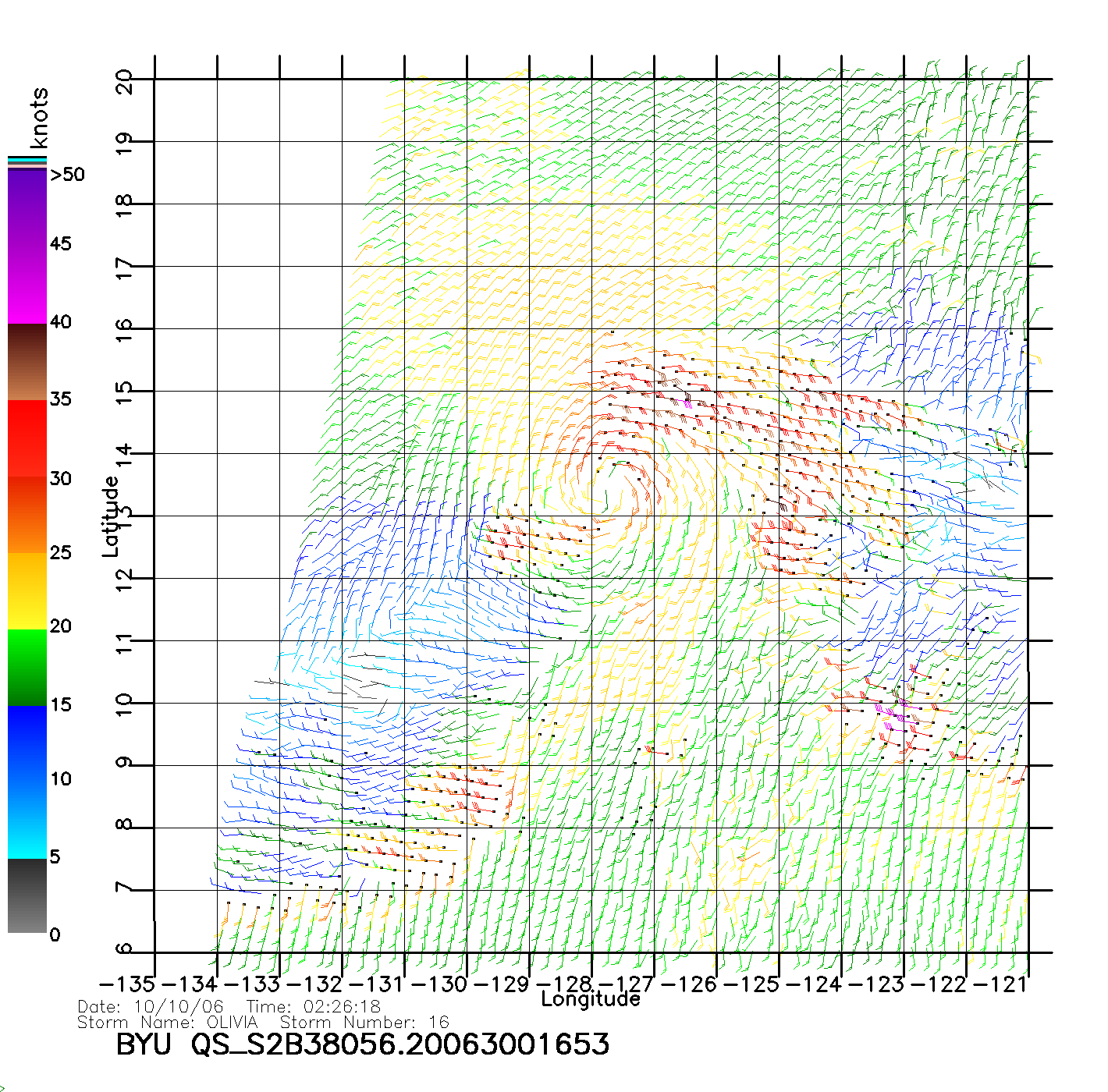
Task: Pick the blue 10–15 knots color band
Action: [27, 743]
